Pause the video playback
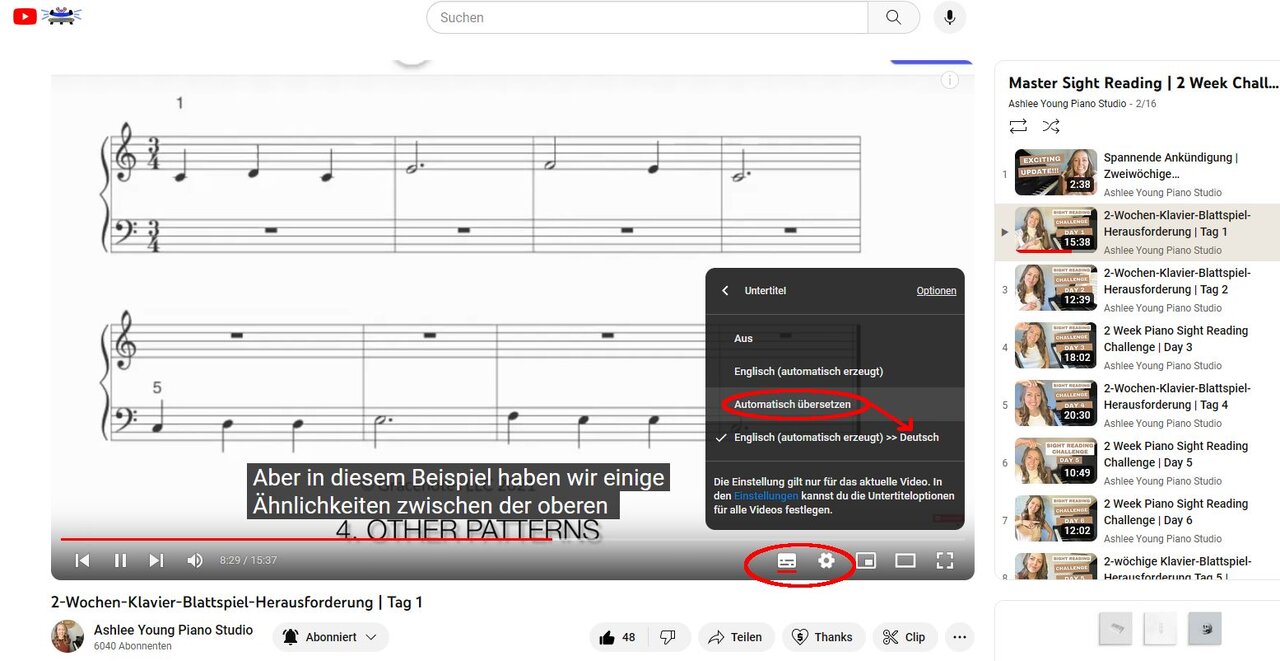This screenshot has height=661, width=1280. (x=120, y=560)
